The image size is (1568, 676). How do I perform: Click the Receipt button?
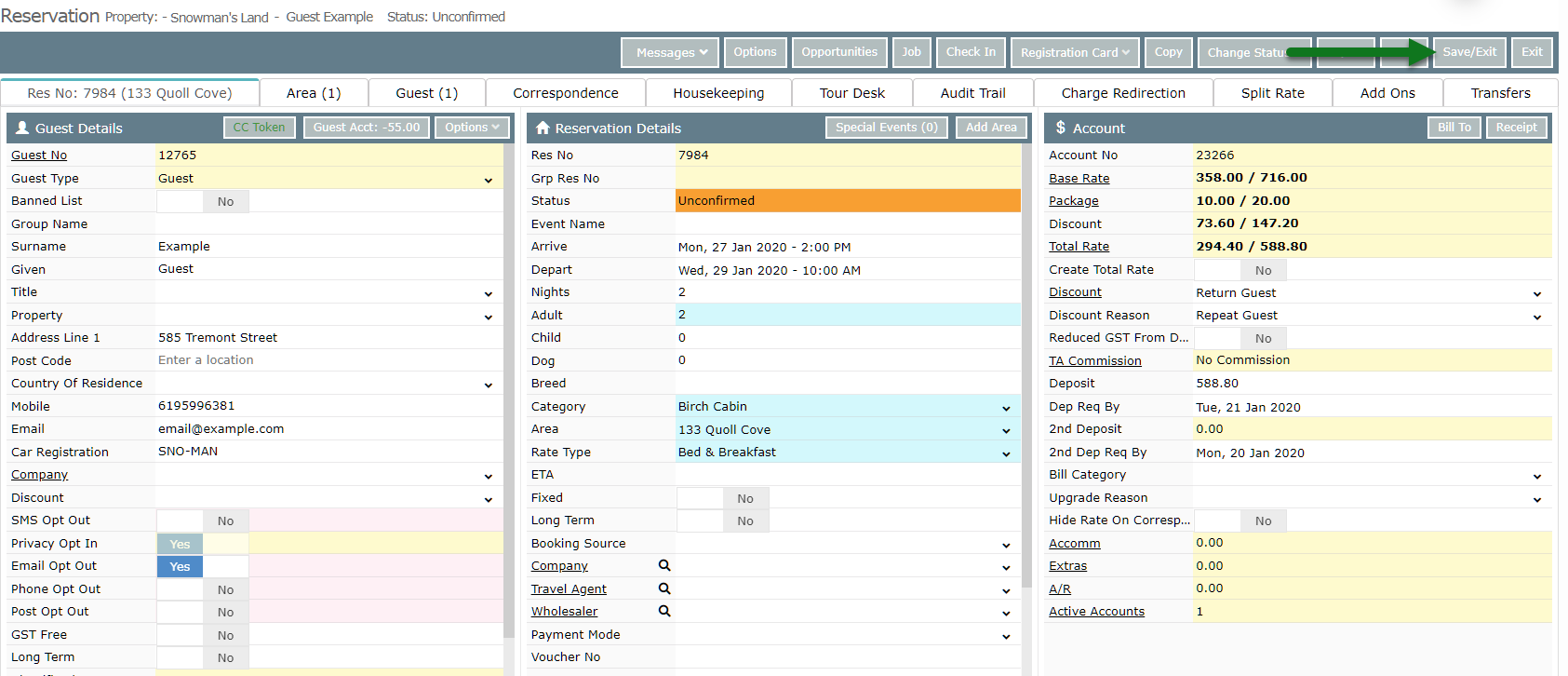[1516, 128]
